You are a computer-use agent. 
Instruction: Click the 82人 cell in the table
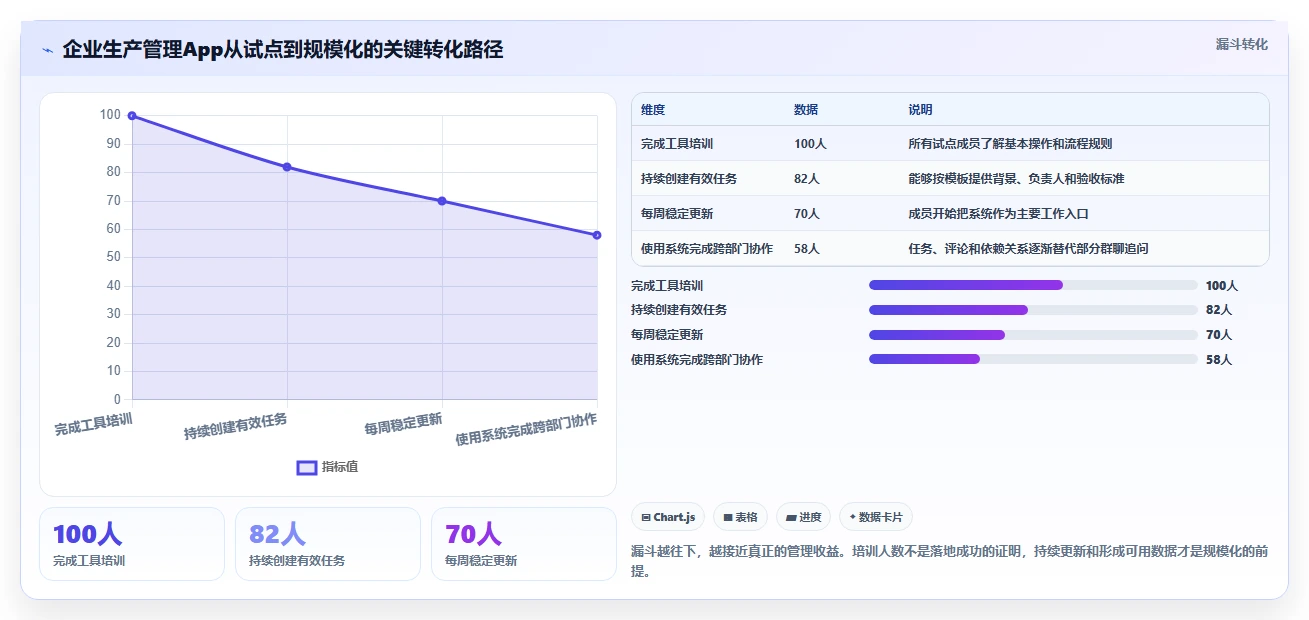[807, 179]
